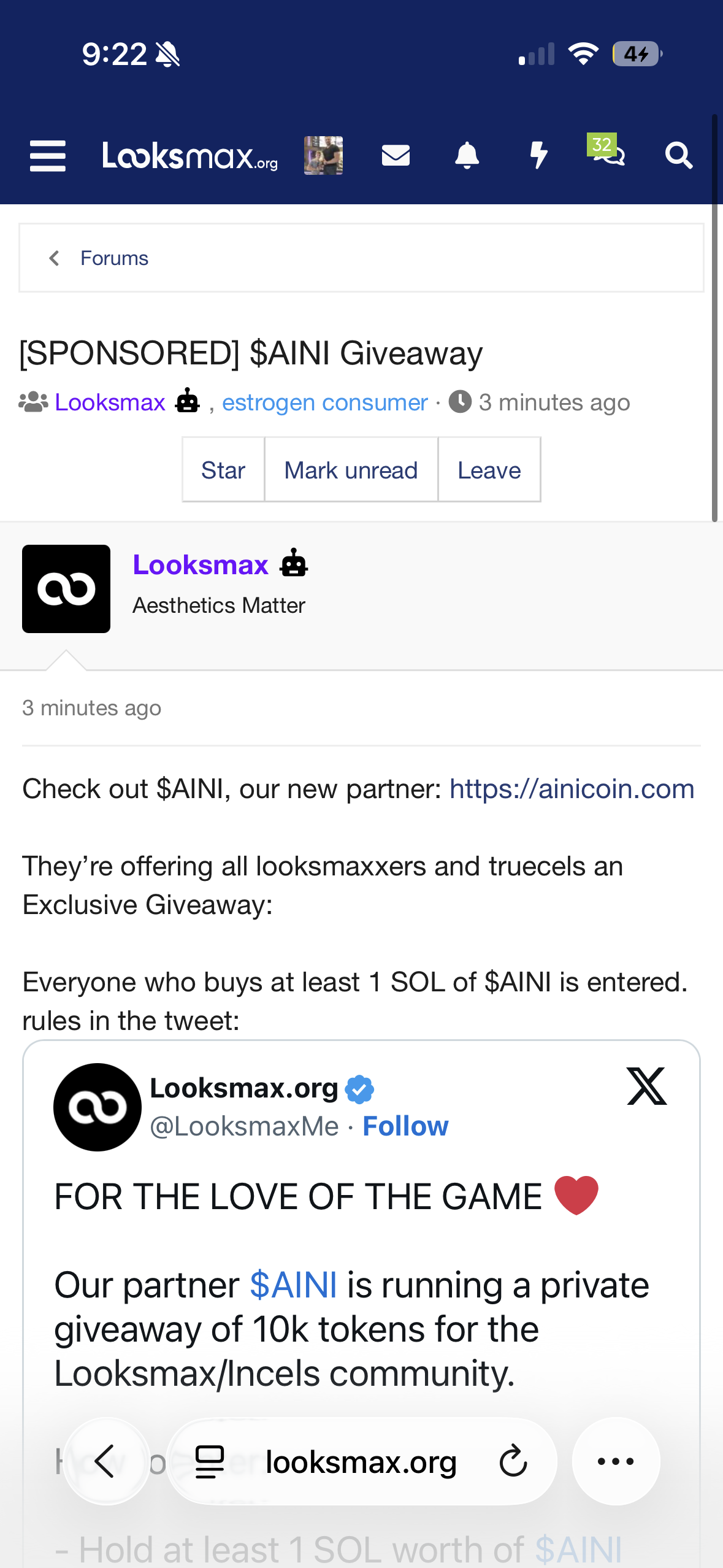The height and width of the screenshot is (1568, 723).
Task: Tap the Looksmax.org site logo
Action: (190, 156)
